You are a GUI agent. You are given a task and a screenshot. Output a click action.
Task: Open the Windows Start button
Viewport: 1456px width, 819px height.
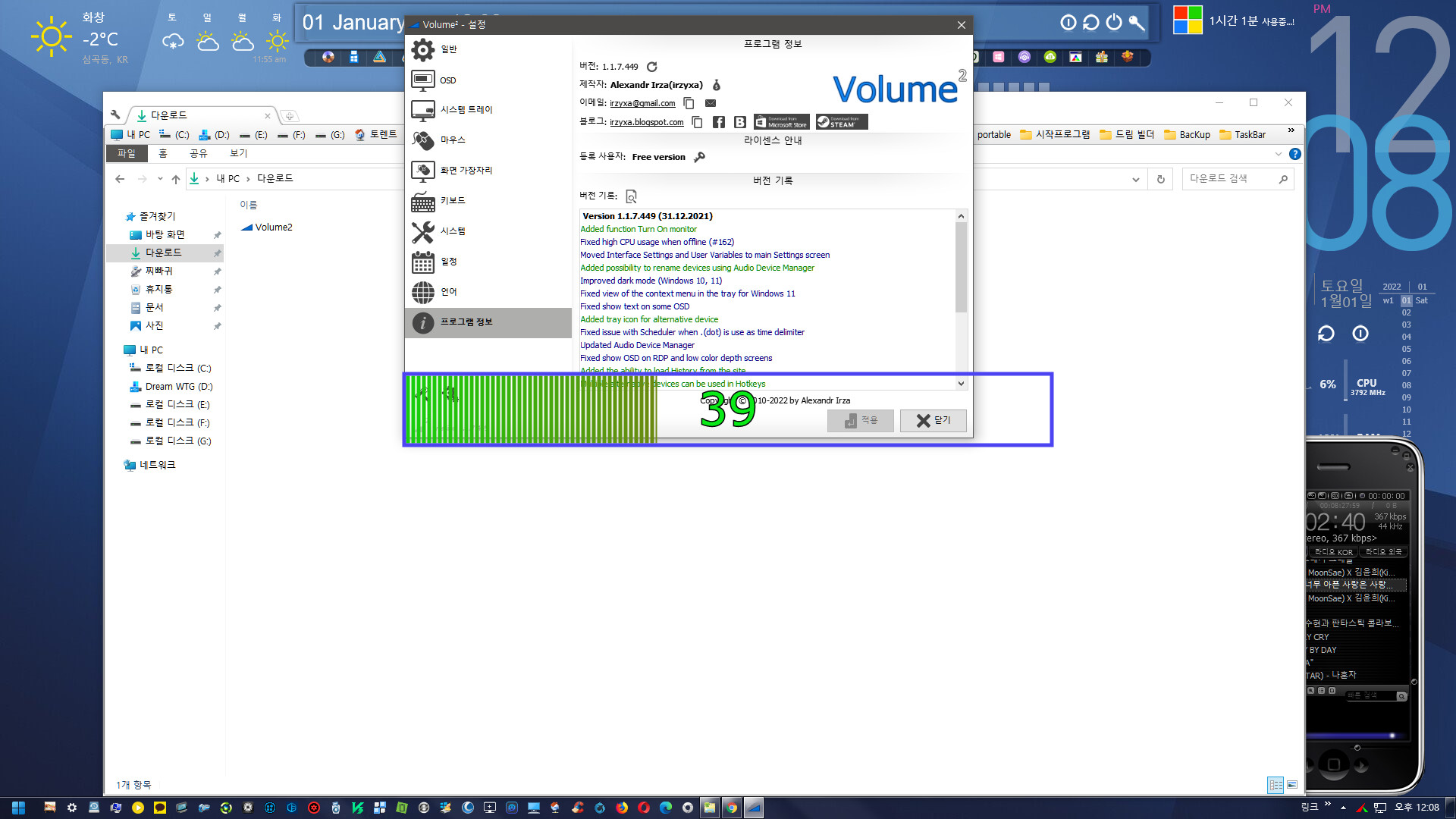[19, 808]
